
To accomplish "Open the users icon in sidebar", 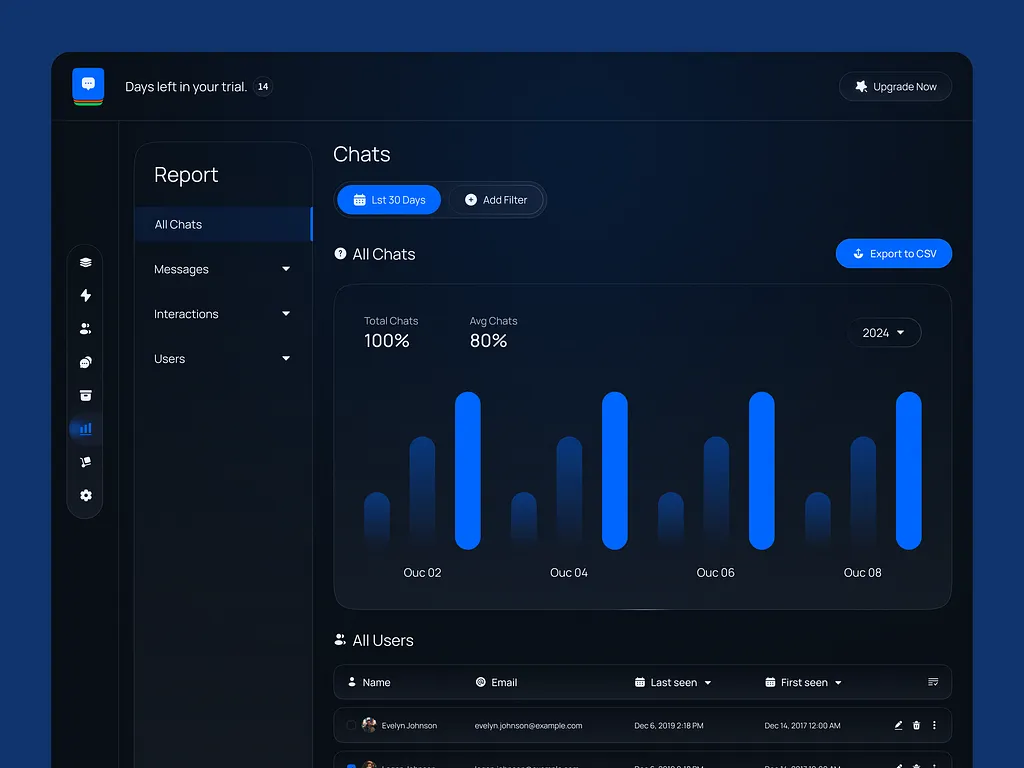I will 85,329.
